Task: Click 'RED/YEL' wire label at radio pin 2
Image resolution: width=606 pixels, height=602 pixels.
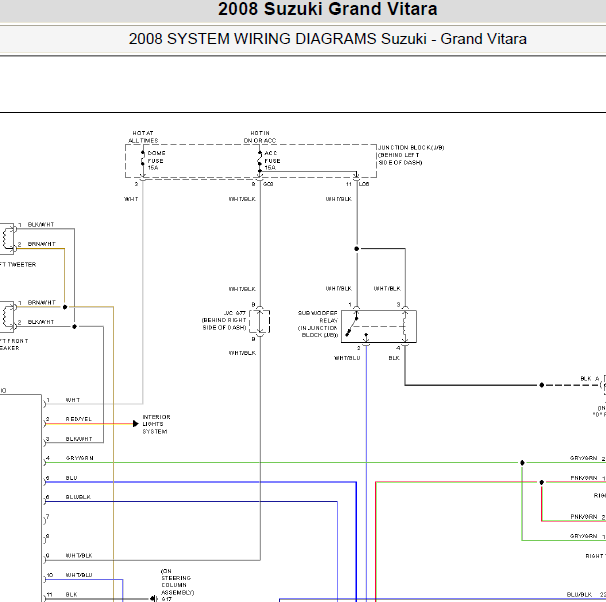Action: tap(79, 419)
